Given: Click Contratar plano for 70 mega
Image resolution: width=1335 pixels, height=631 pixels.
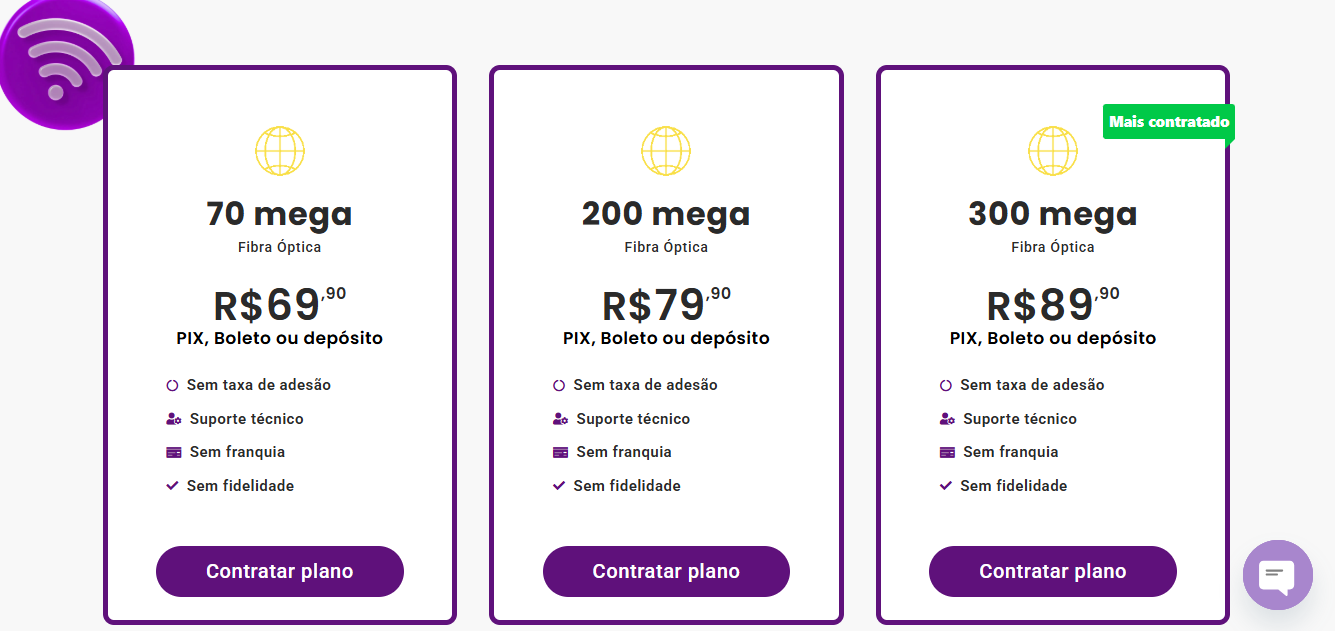Looking at the screenshot, I should click(280, 572).
